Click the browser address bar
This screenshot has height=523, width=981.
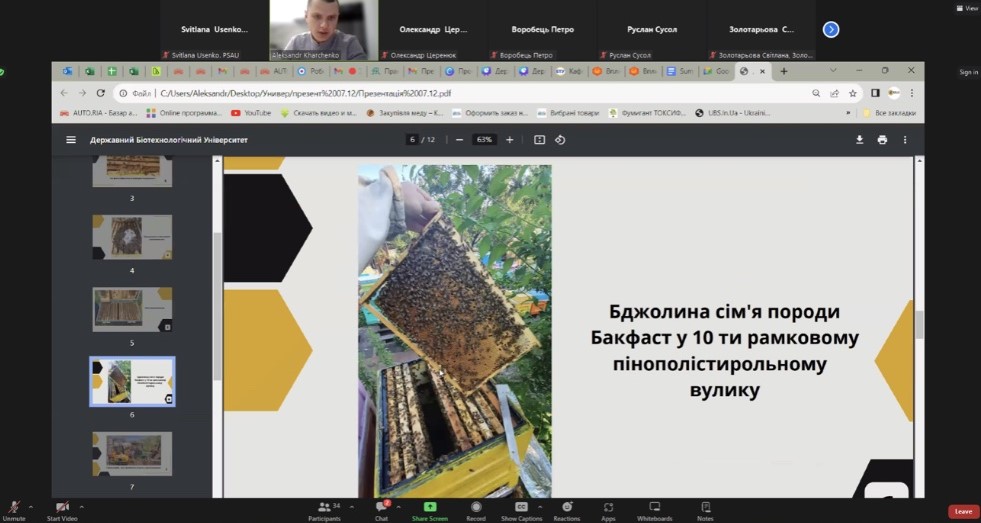[463, 93]
